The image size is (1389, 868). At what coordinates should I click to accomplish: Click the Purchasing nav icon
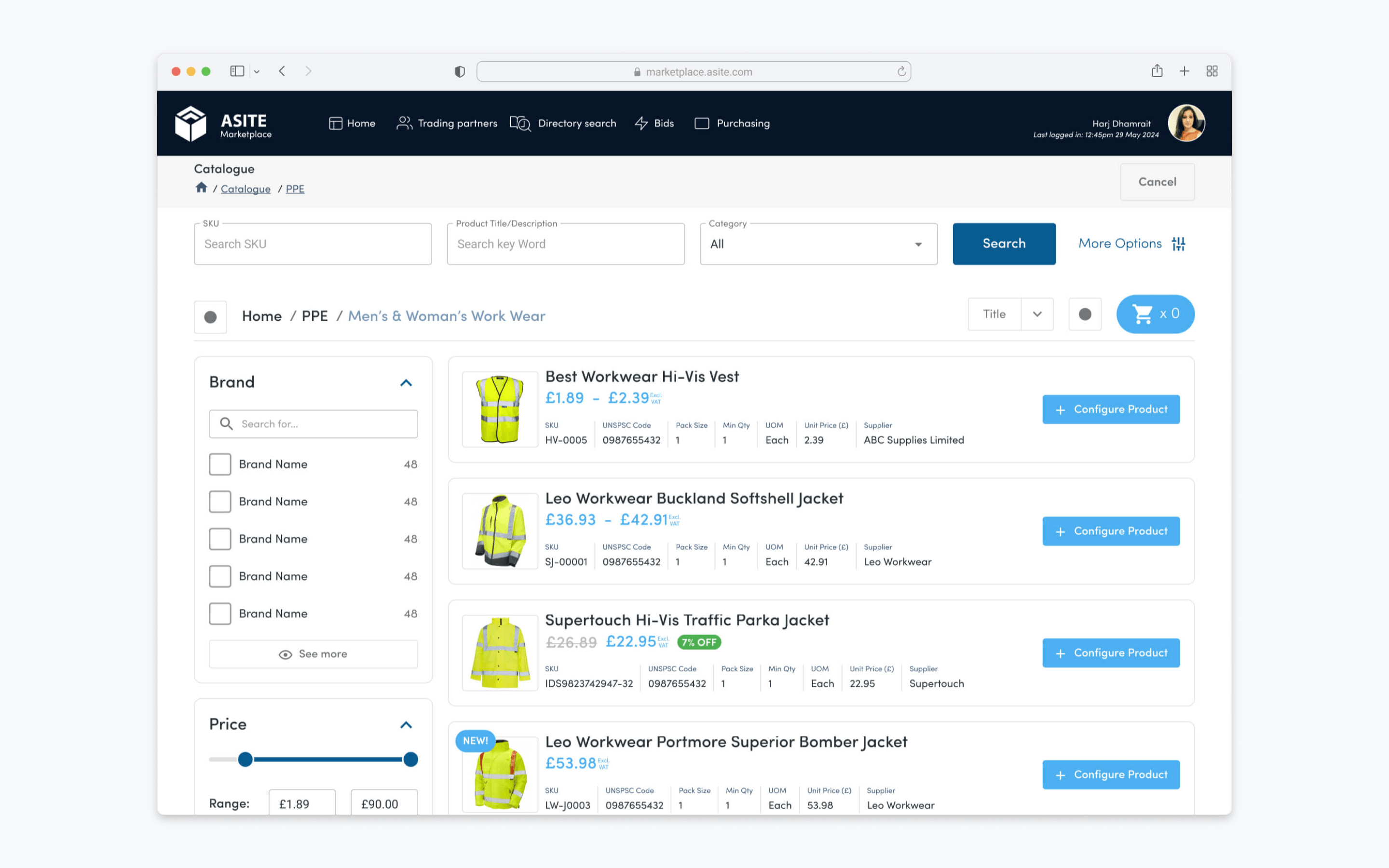(701, 123)
